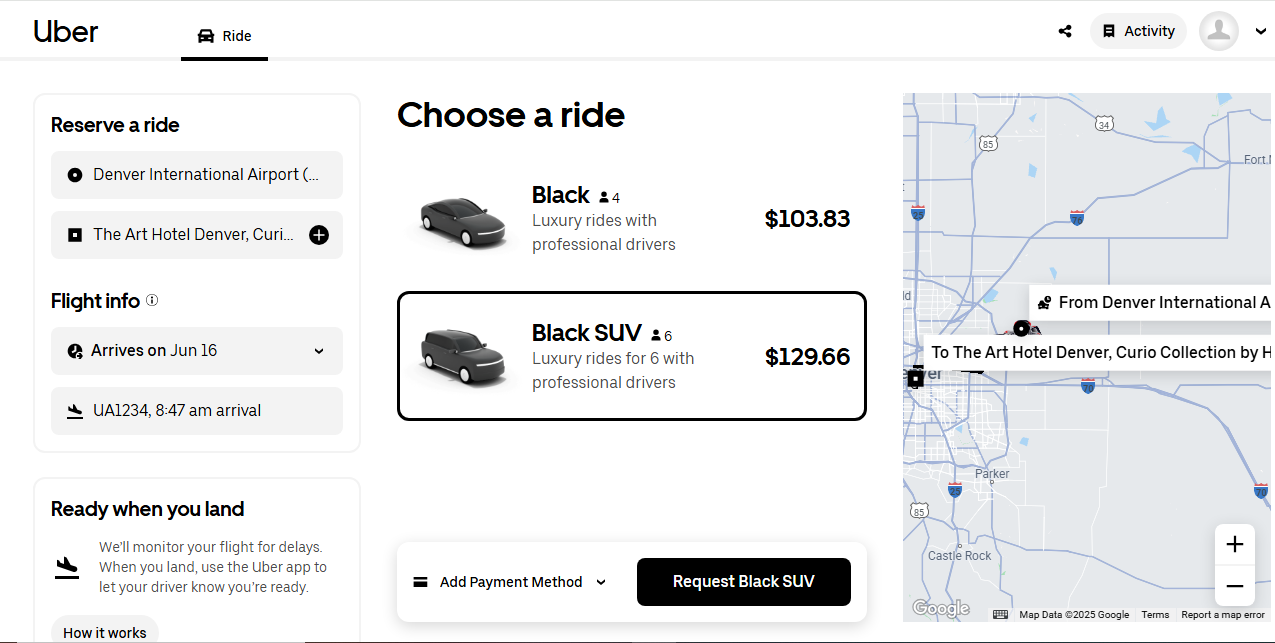Expand account chevron beside the avatar
The height and width of the screenshot is (643, 1275).
pyautogui.click(x=1260, y=32)
